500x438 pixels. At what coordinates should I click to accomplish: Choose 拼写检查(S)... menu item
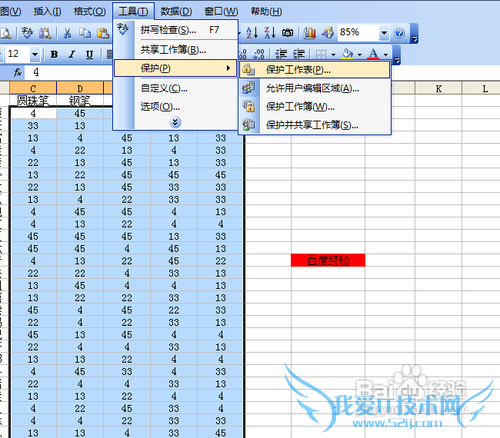[176, 30]
